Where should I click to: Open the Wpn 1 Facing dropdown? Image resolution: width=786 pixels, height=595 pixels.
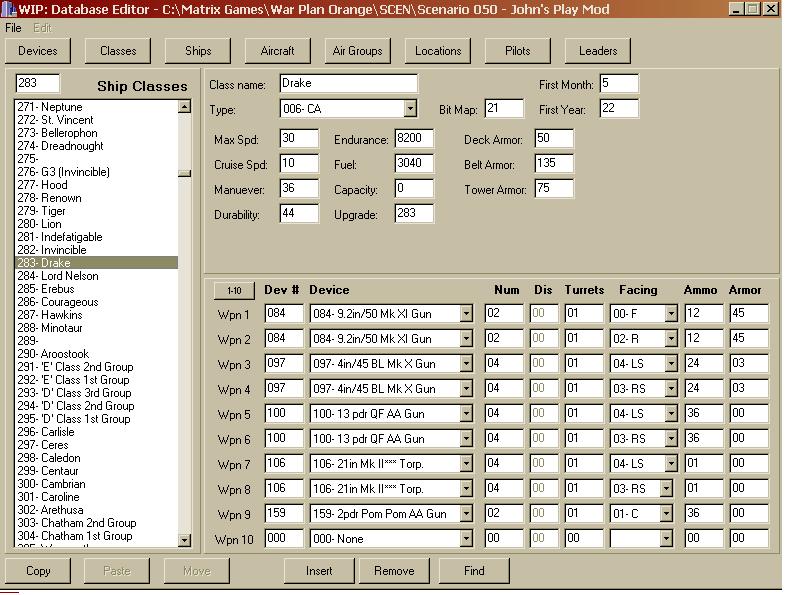(x=671, y=314)
